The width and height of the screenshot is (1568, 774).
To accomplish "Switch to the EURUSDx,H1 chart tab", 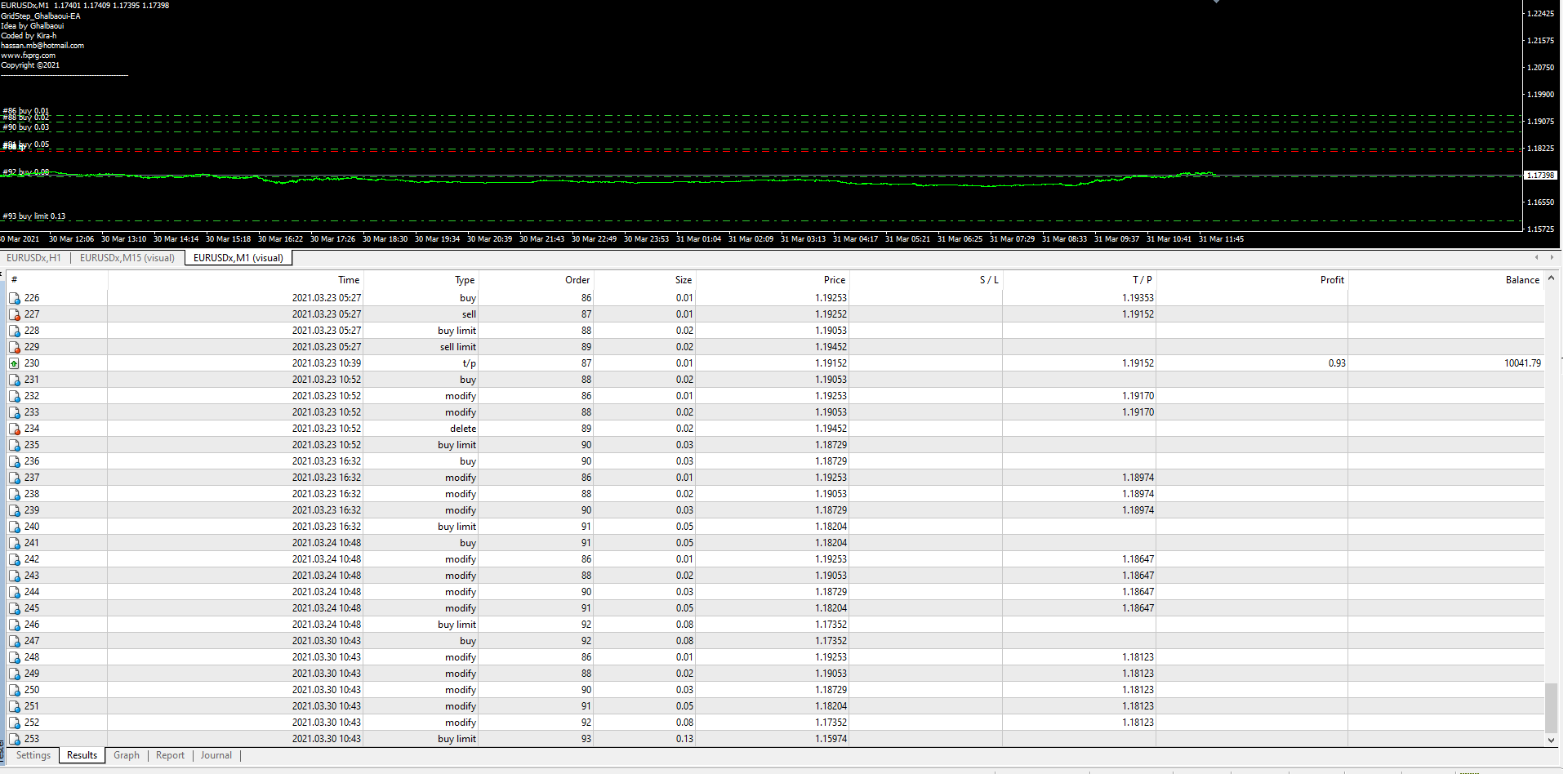I will tap(33, 258).
